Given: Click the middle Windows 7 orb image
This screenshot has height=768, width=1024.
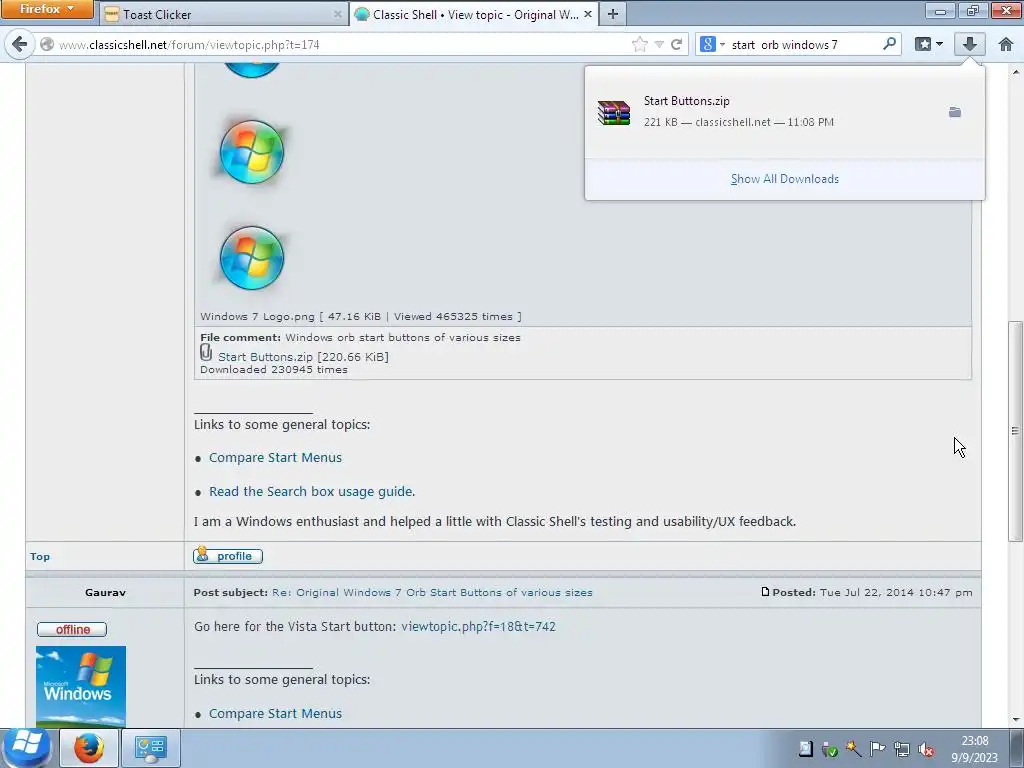Looking at the screenshot, I should point(251,152).
